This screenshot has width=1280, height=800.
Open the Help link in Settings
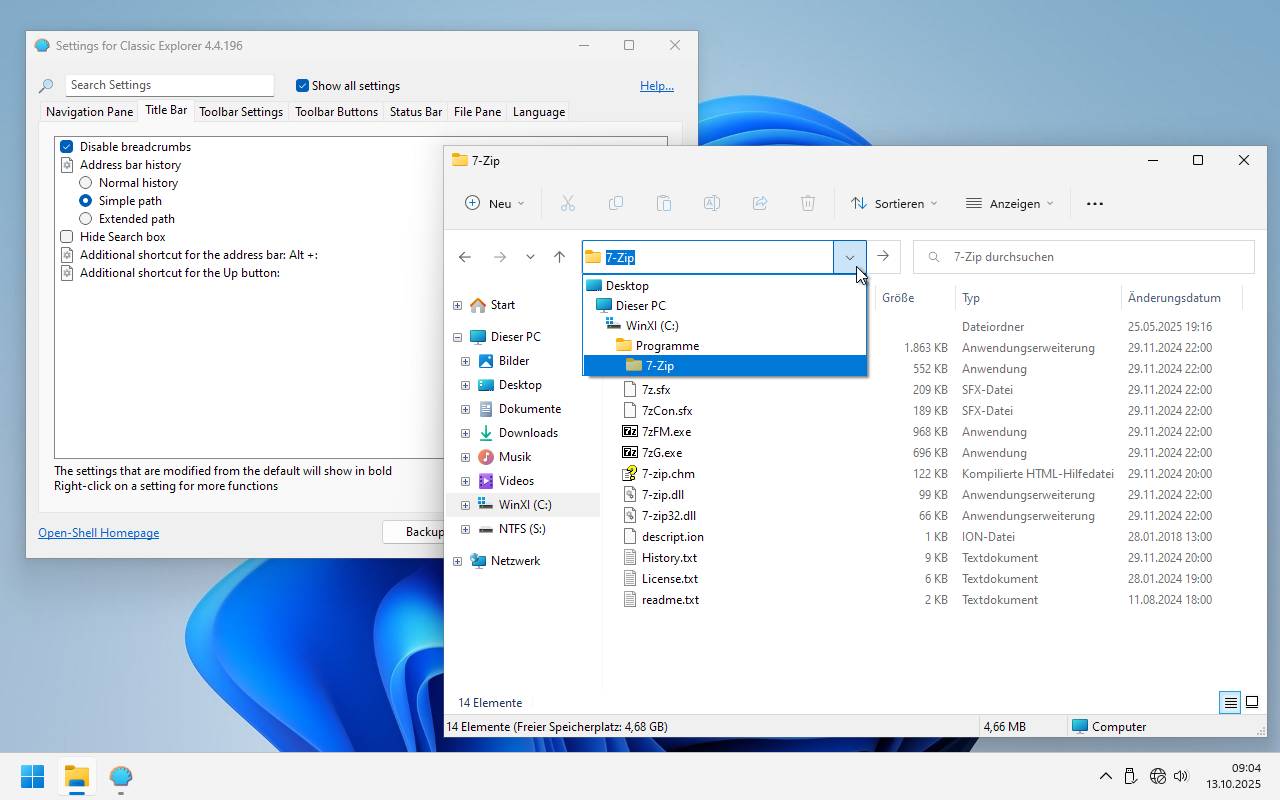click(x=657, y=86)
